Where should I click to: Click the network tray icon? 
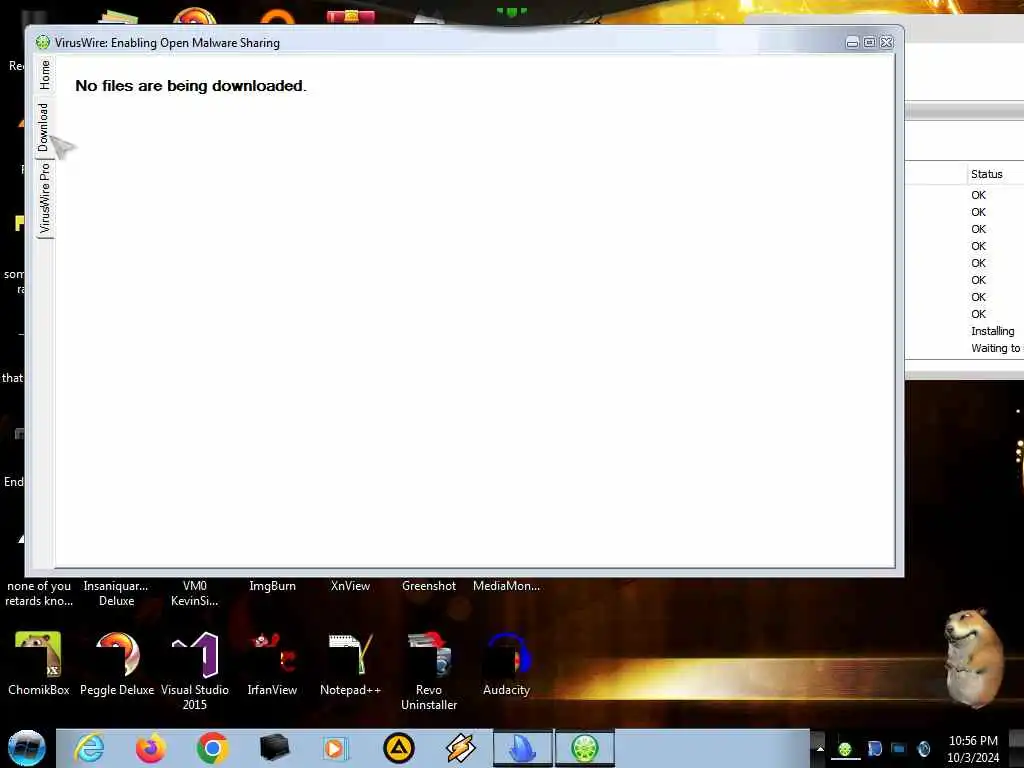tap(899, 749)
